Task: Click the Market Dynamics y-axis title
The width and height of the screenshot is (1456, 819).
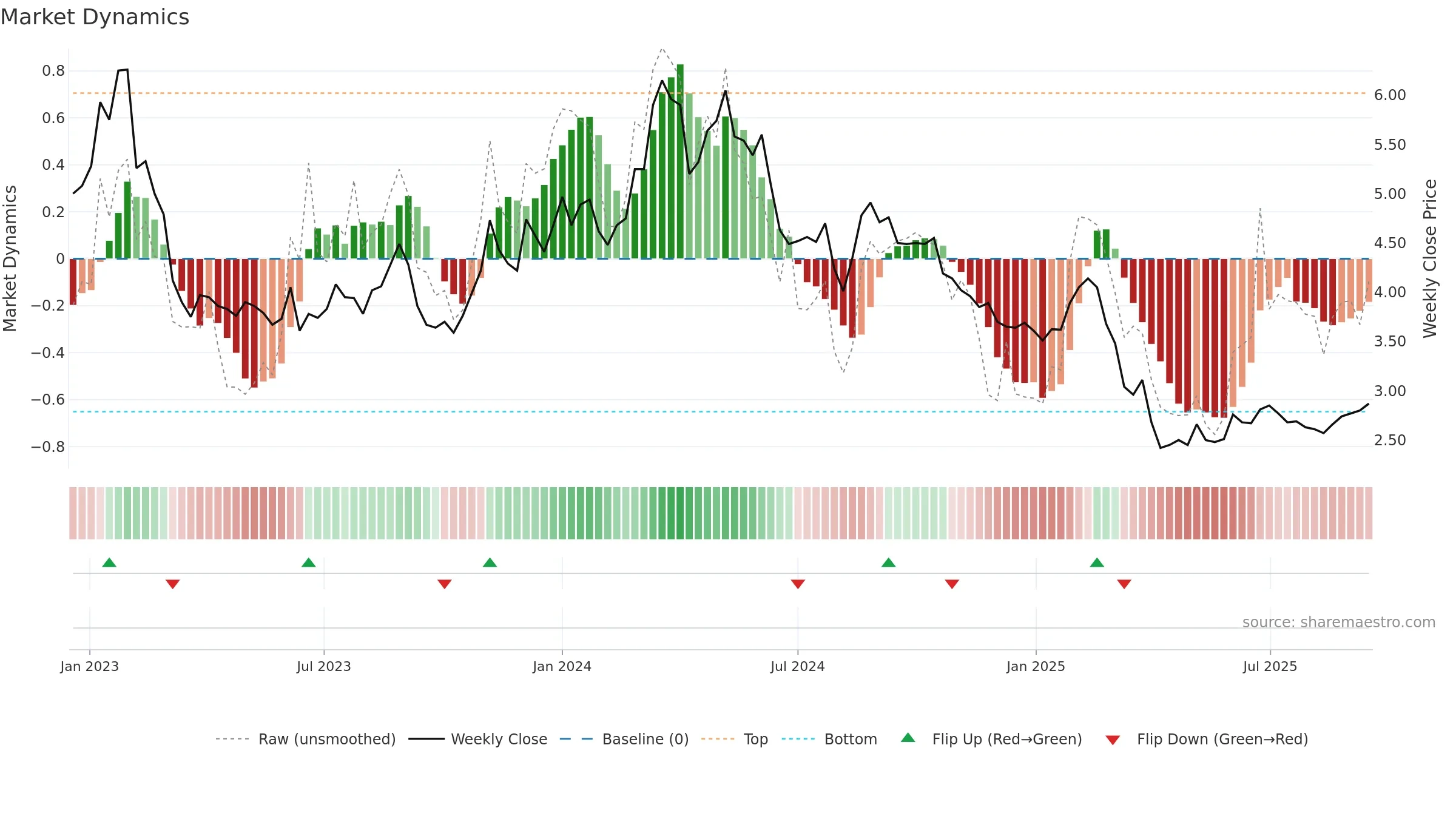Action: pos(10,258)
